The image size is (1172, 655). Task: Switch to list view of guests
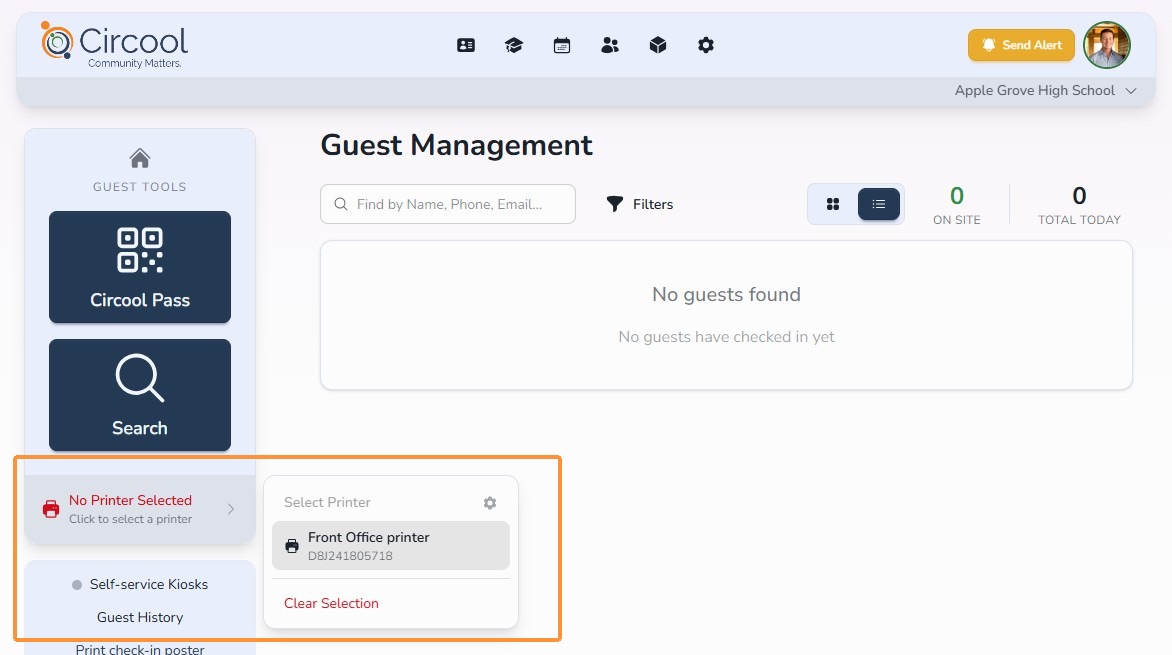click(878, 204)
